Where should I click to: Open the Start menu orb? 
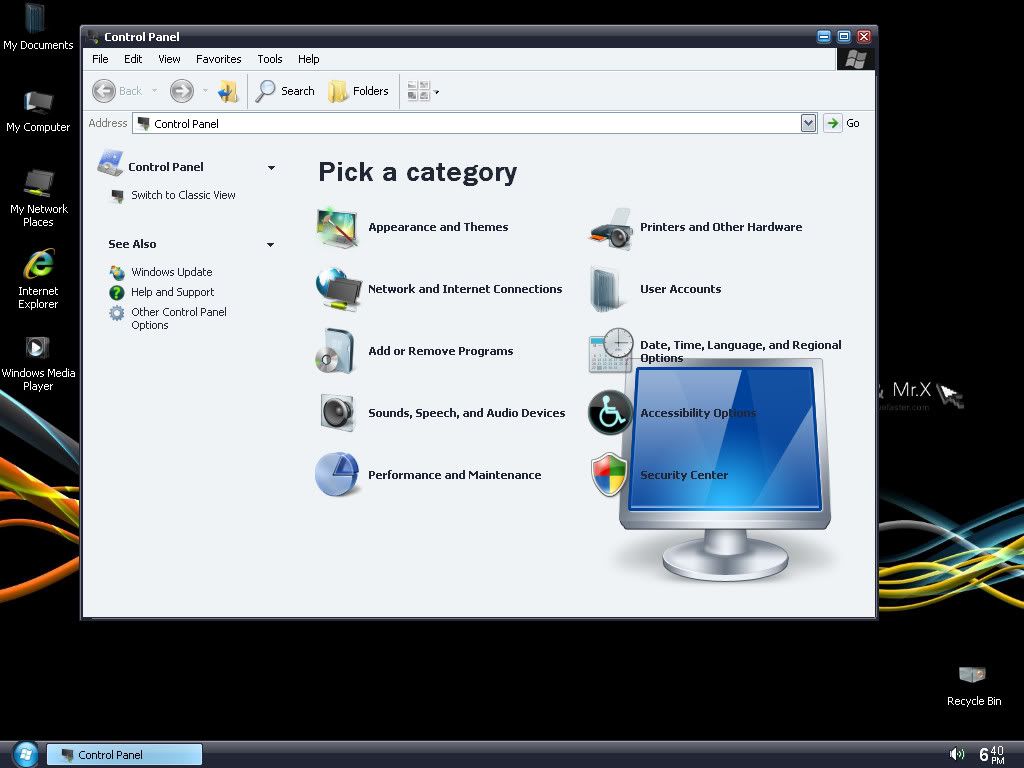pos(25,754)
